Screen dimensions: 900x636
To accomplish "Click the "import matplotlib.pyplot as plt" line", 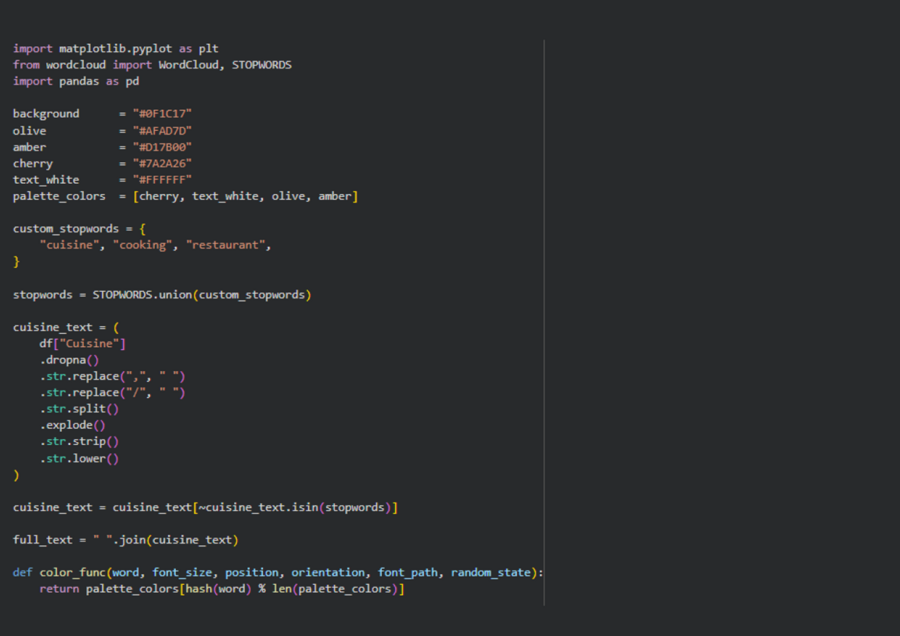I will pyautogui.click(x=115, y=48).
